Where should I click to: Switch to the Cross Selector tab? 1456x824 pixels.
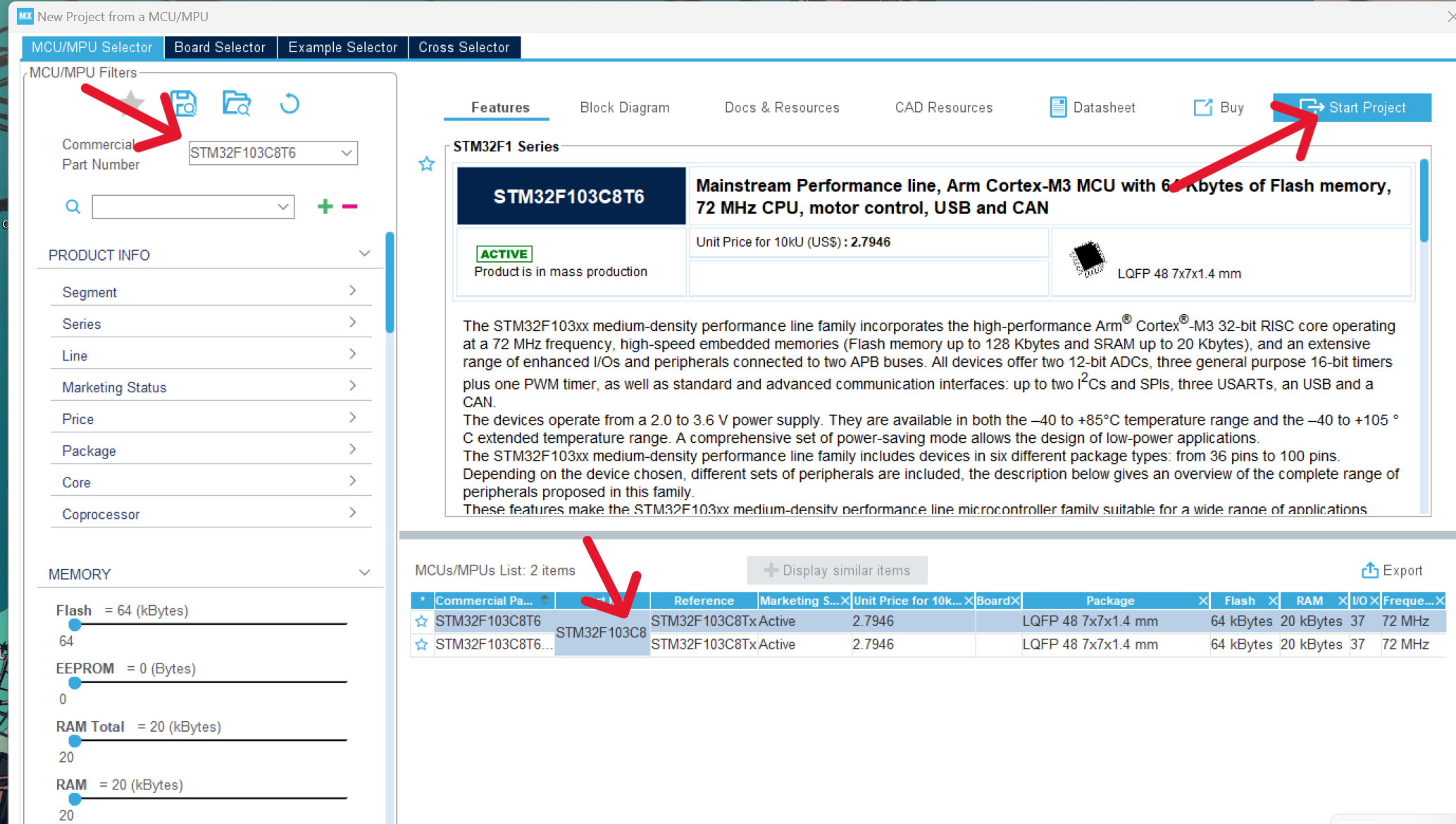463,47
